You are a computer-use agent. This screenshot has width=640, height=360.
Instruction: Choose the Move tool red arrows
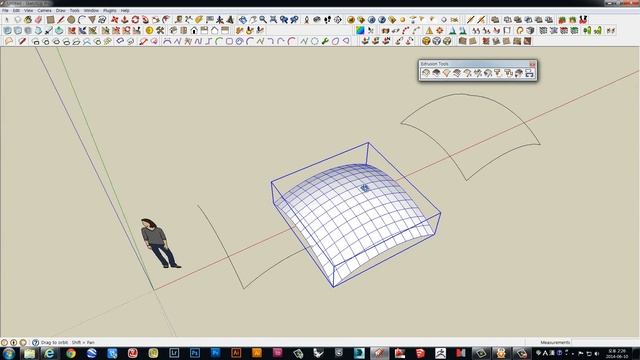[x=115, y=20]
